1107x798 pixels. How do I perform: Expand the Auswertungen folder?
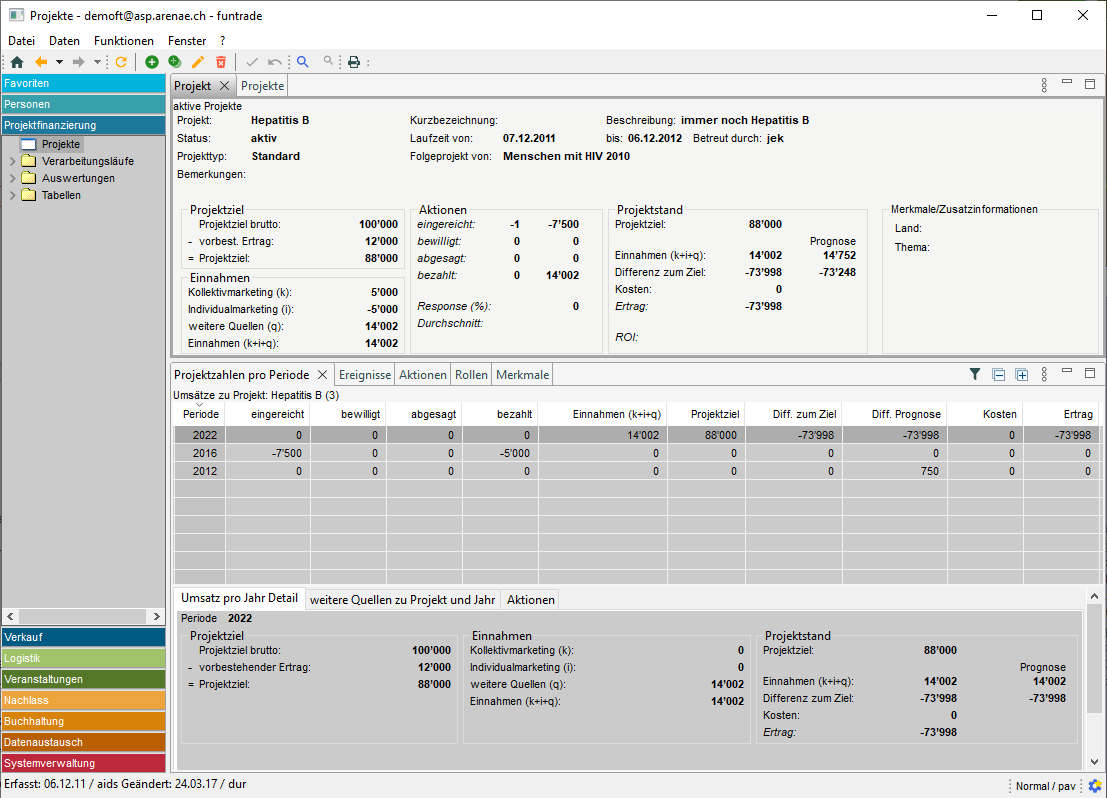coord(12,178)
